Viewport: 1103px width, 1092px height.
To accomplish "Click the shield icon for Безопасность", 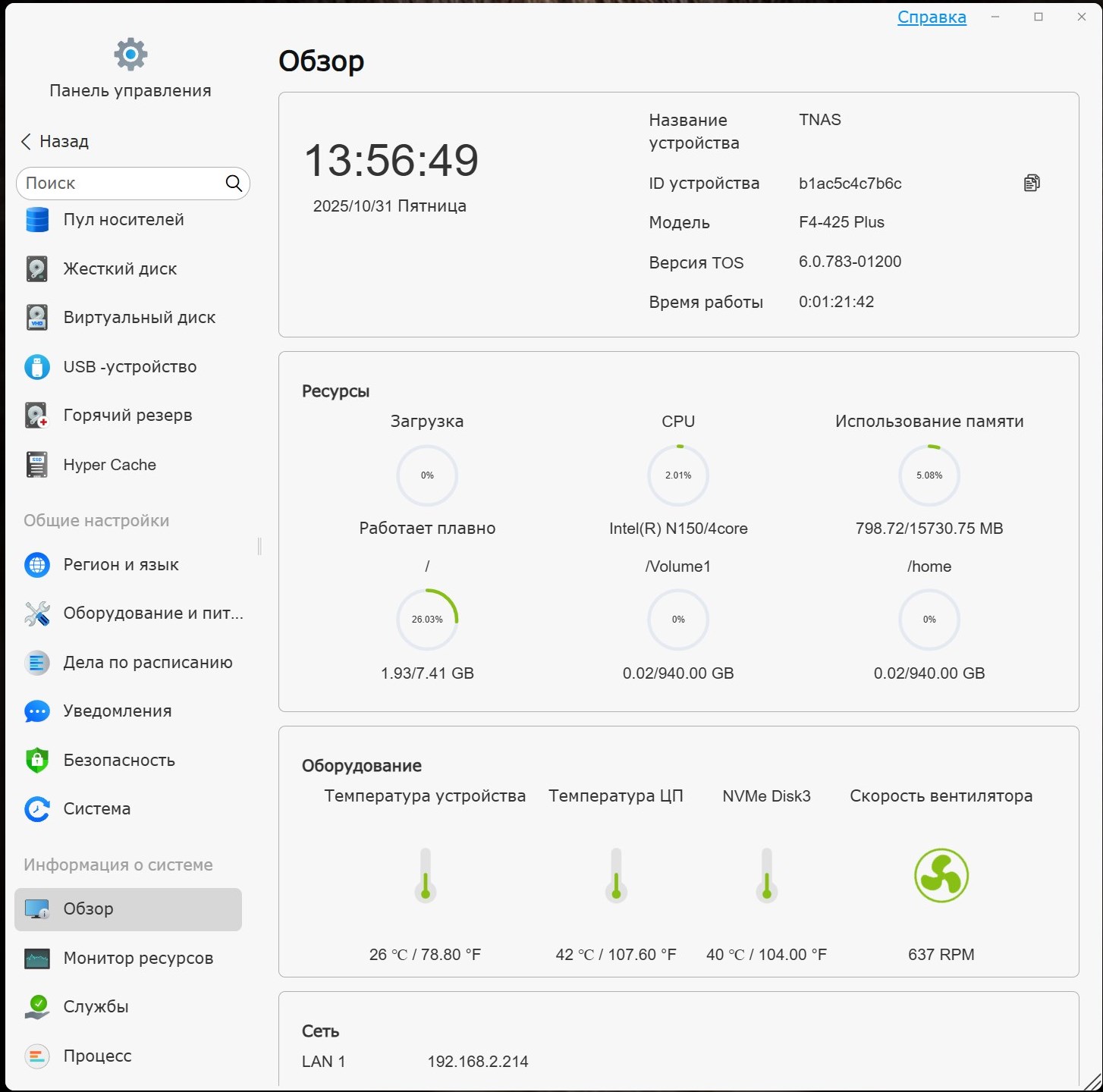I will point(37,760).
